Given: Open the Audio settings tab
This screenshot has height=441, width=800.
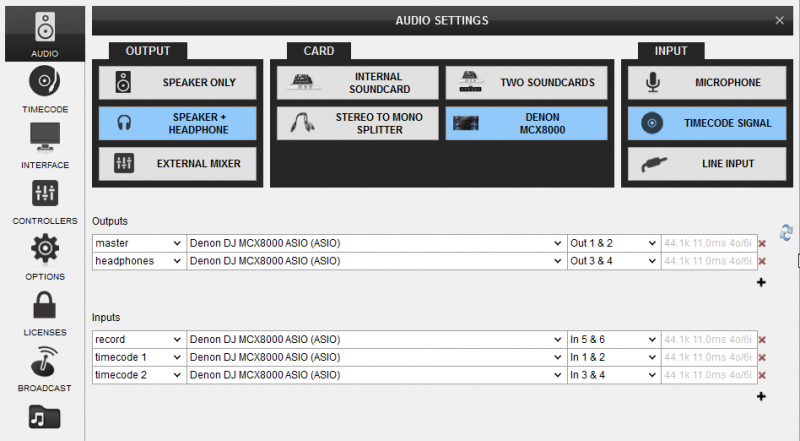Looking at the screenshot, I should 45,34.
